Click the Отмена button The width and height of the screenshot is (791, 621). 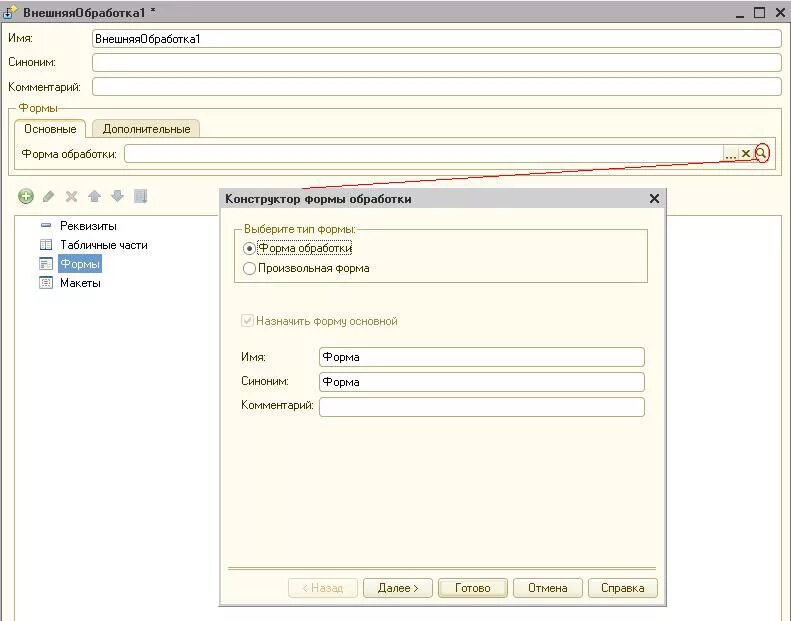pyautogui.click(x=548, y=588)
